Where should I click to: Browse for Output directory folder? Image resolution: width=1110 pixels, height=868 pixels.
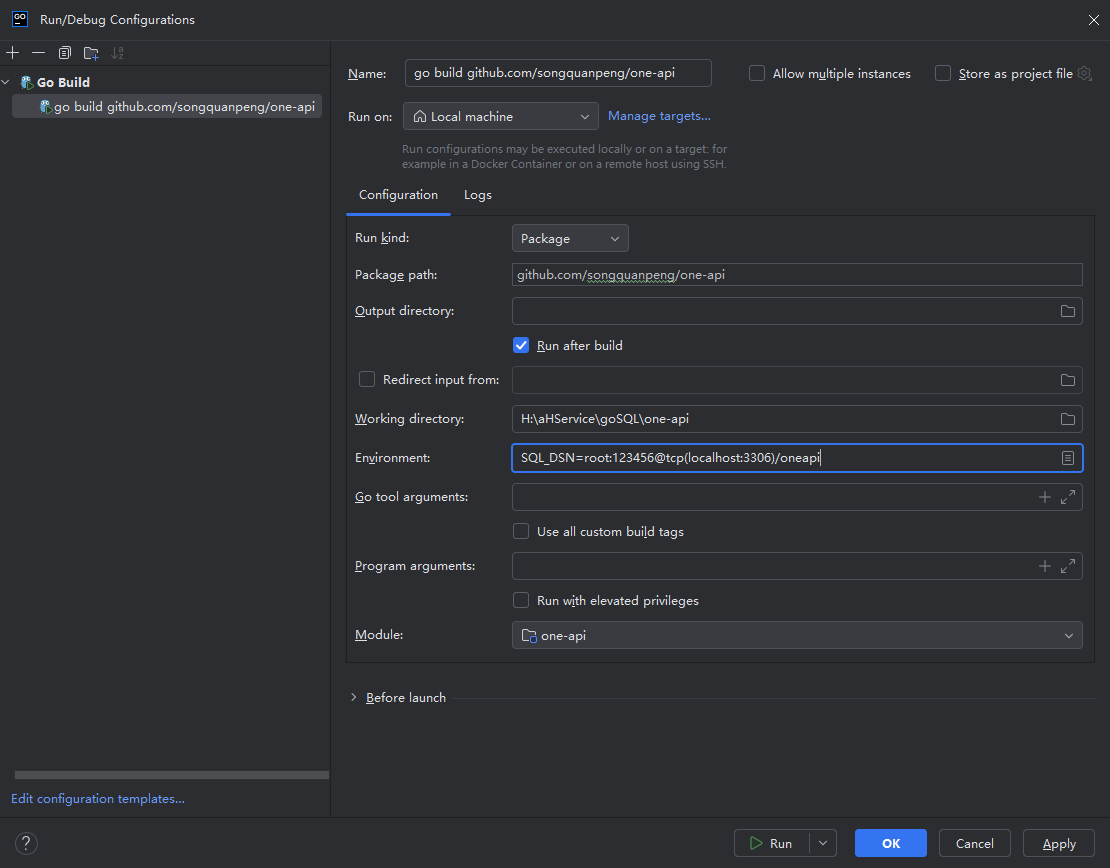[1067, 311]
